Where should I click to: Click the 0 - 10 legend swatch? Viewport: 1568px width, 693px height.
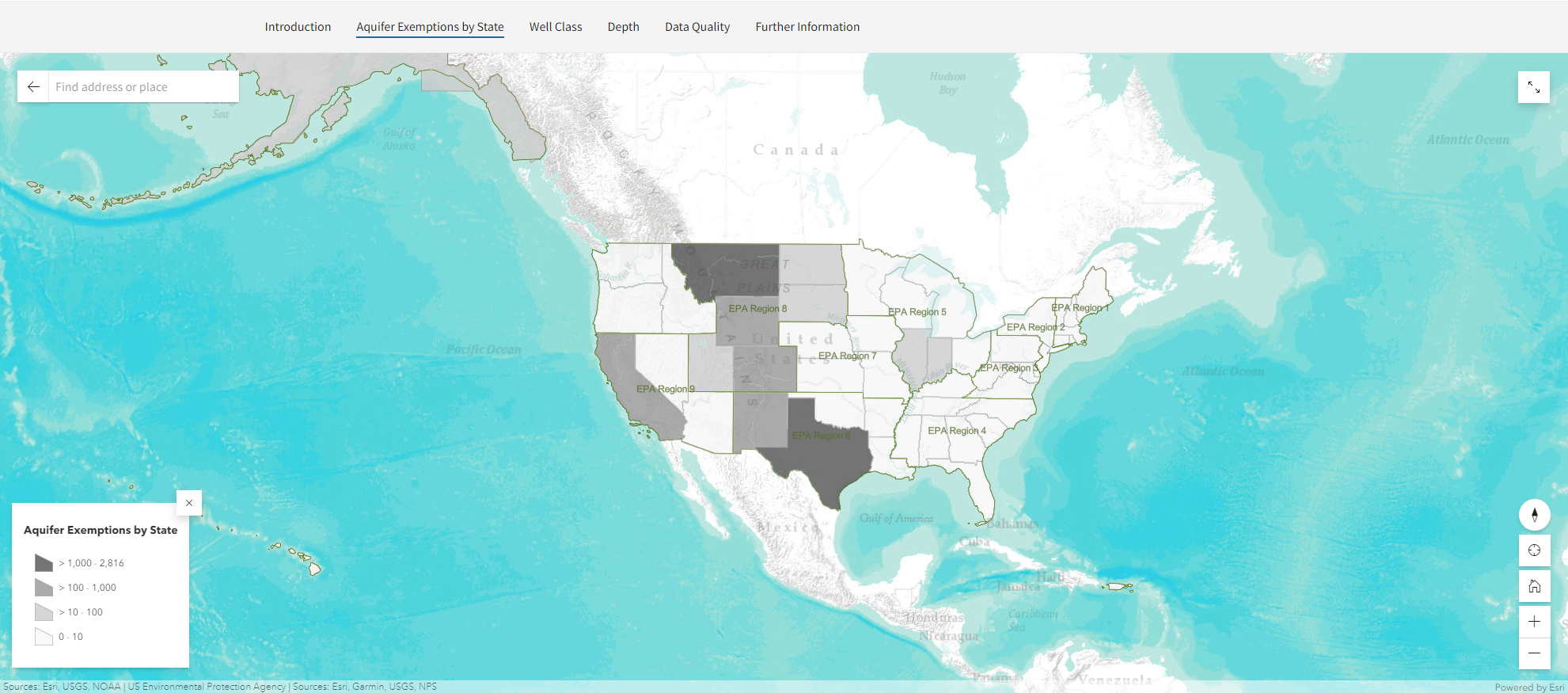[44, 637]
